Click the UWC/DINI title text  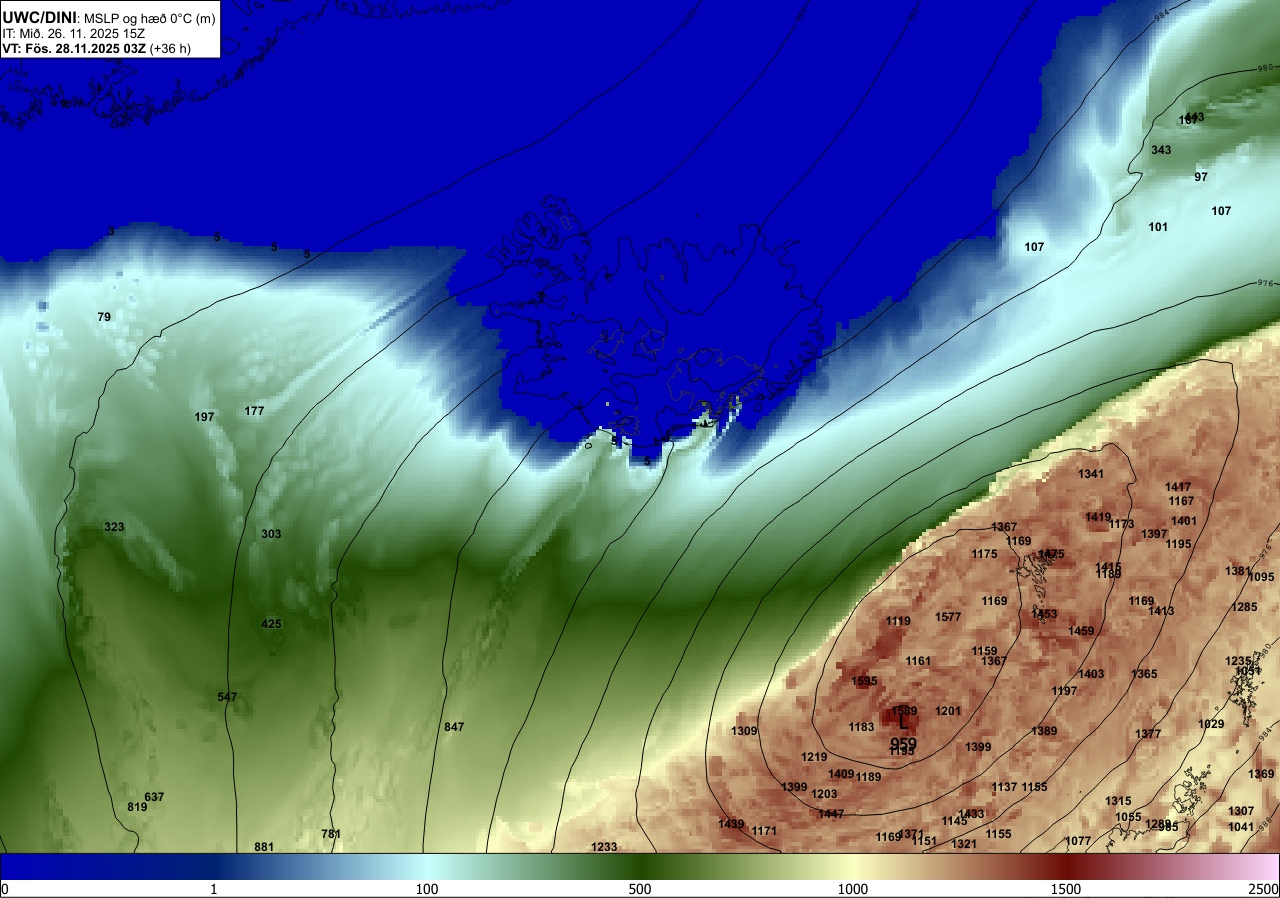point(39,16)
